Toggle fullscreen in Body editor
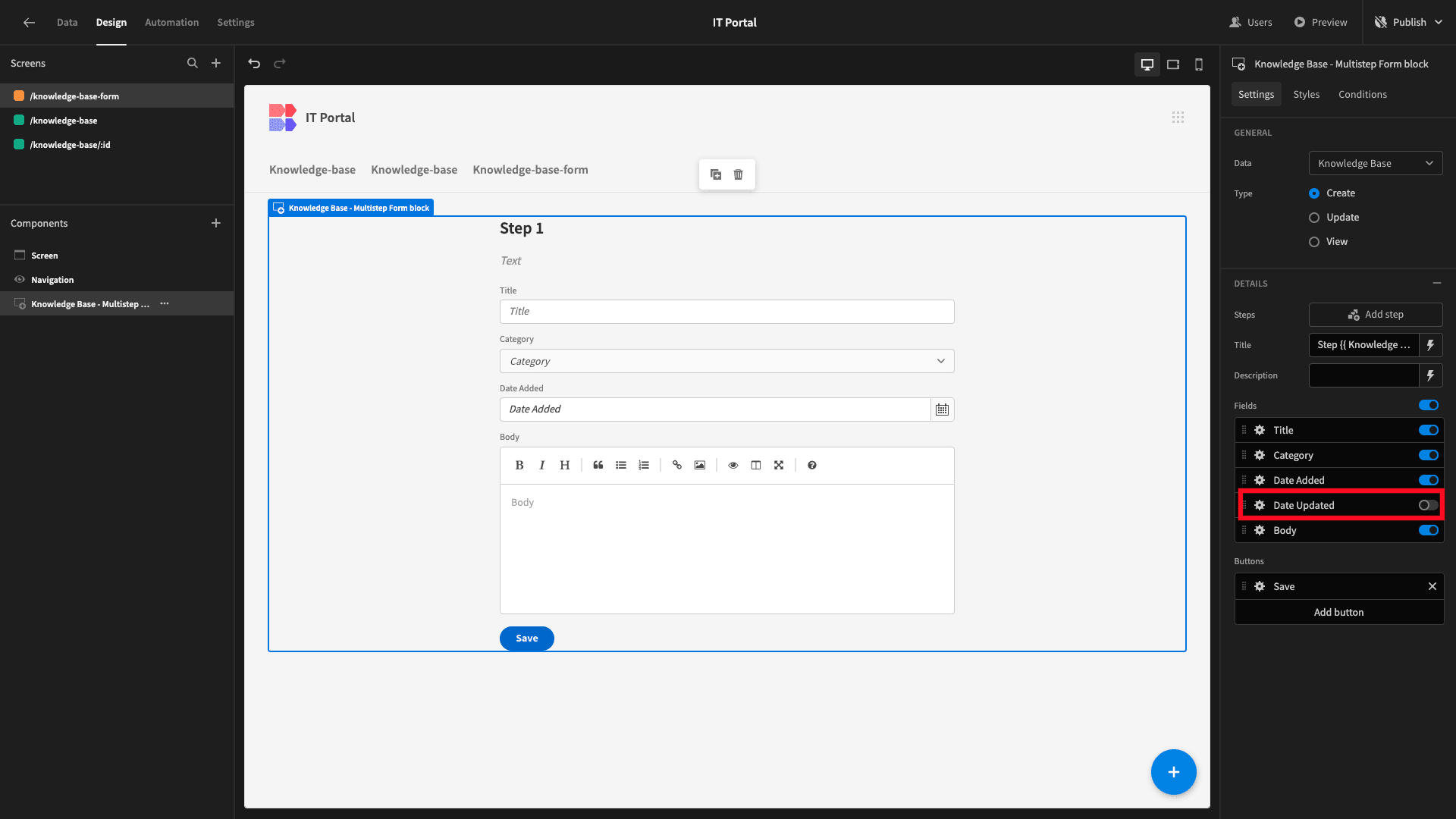Image resolution: width=1456 pixels, height=819 pixels. [779, 466]
